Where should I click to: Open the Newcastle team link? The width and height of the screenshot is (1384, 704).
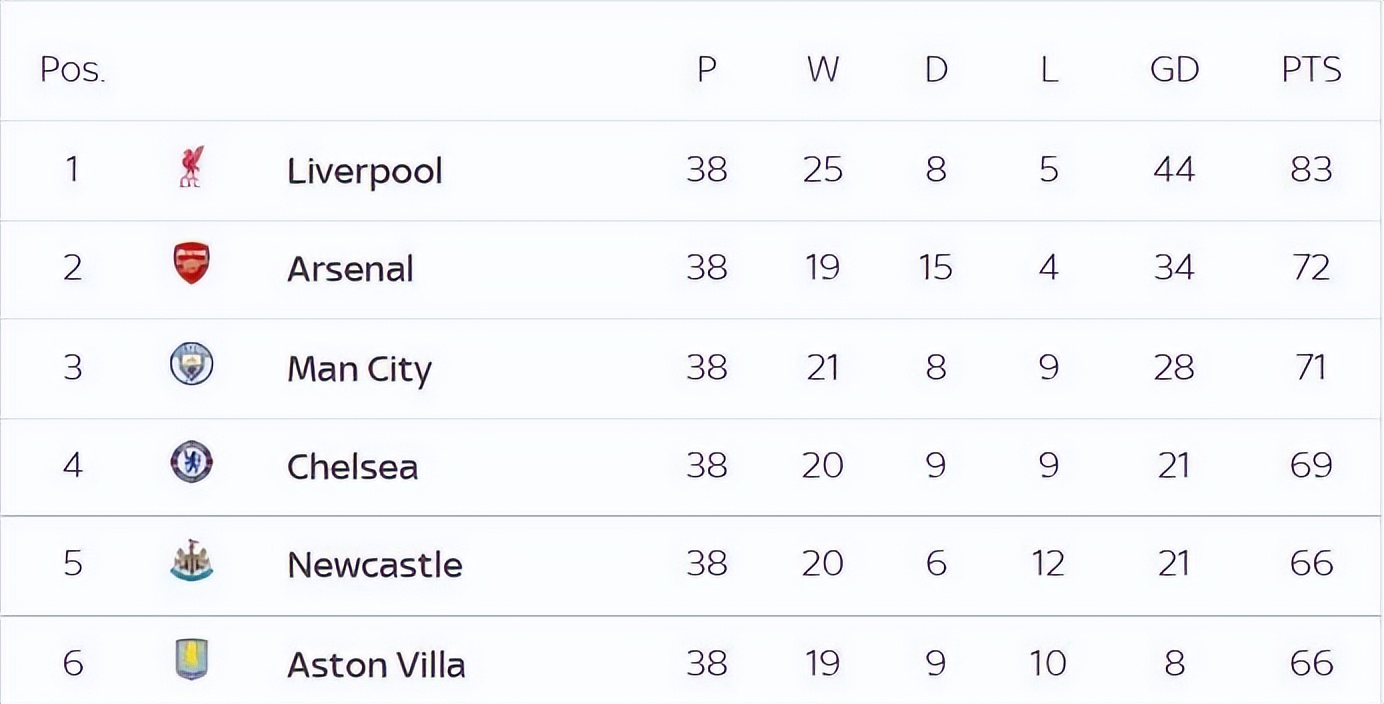tap(374, 565)
